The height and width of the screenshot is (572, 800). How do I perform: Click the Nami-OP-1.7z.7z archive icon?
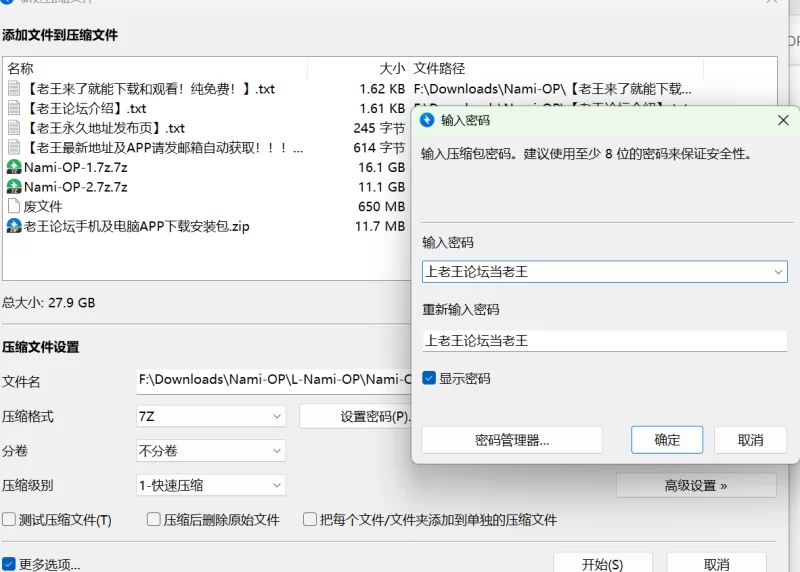[14, 167]
